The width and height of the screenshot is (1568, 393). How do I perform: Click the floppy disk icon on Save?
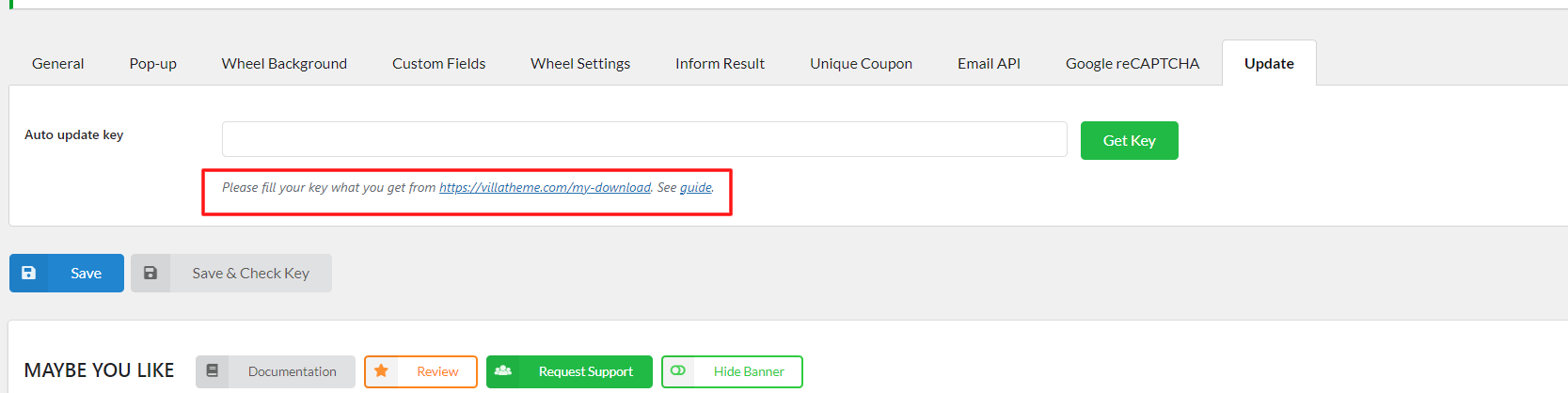[28, 273]
